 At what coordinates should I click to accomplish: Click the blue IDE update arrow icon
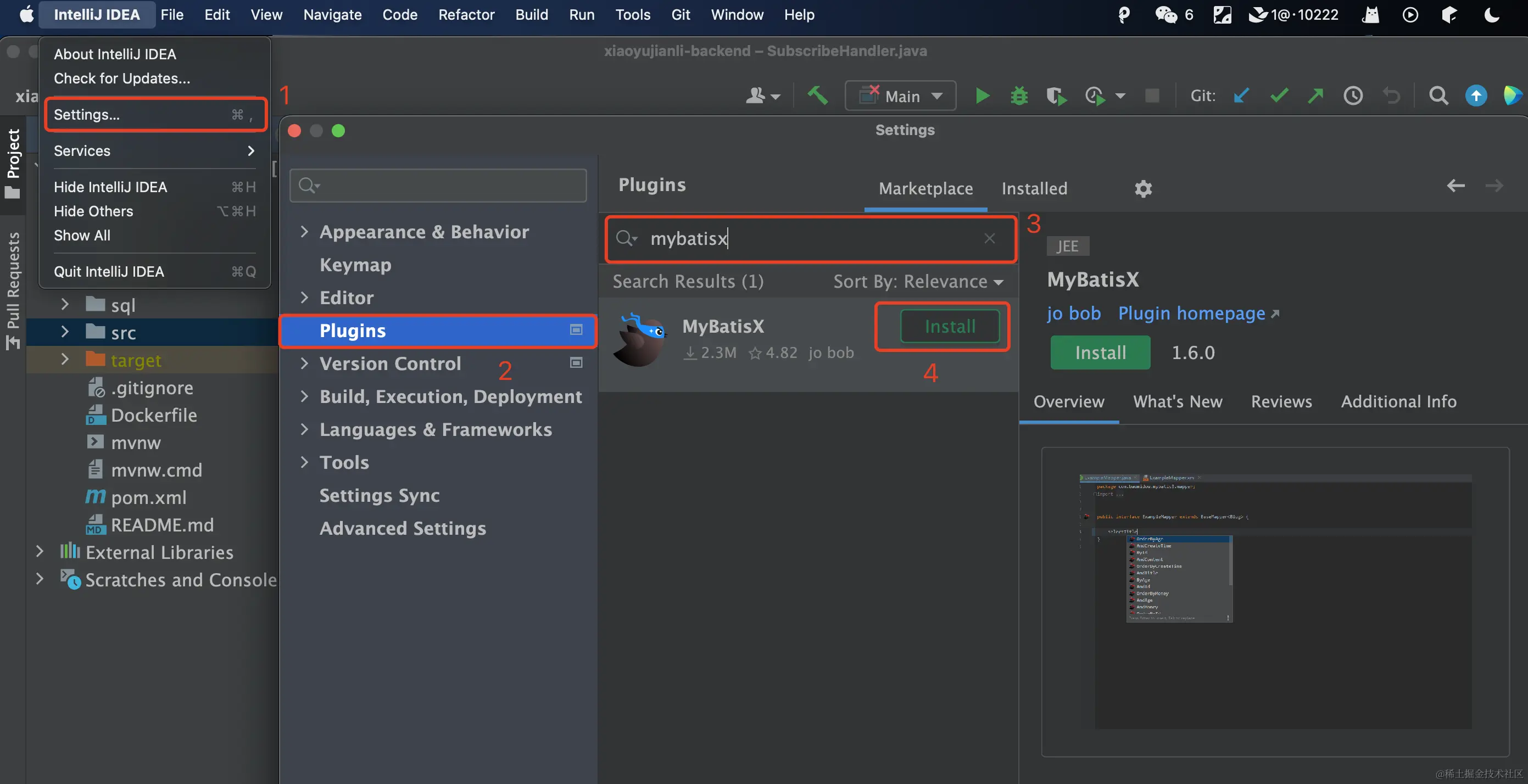click(1476, 96)
